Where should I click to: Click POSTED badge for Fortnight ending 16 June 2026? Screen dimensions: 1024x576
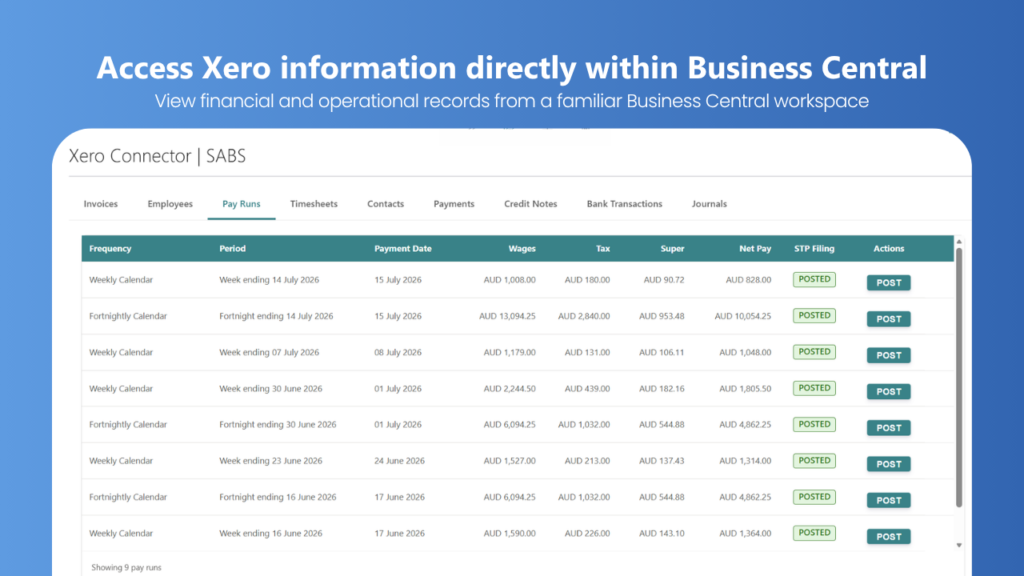(814, 497)
